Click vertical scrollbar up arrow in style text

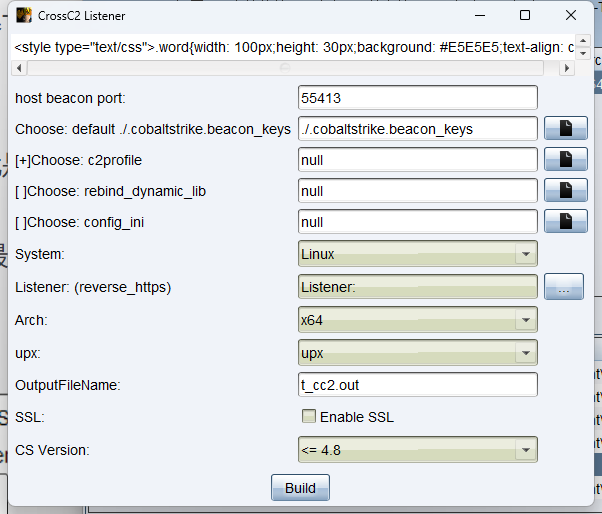coord(583,40)
